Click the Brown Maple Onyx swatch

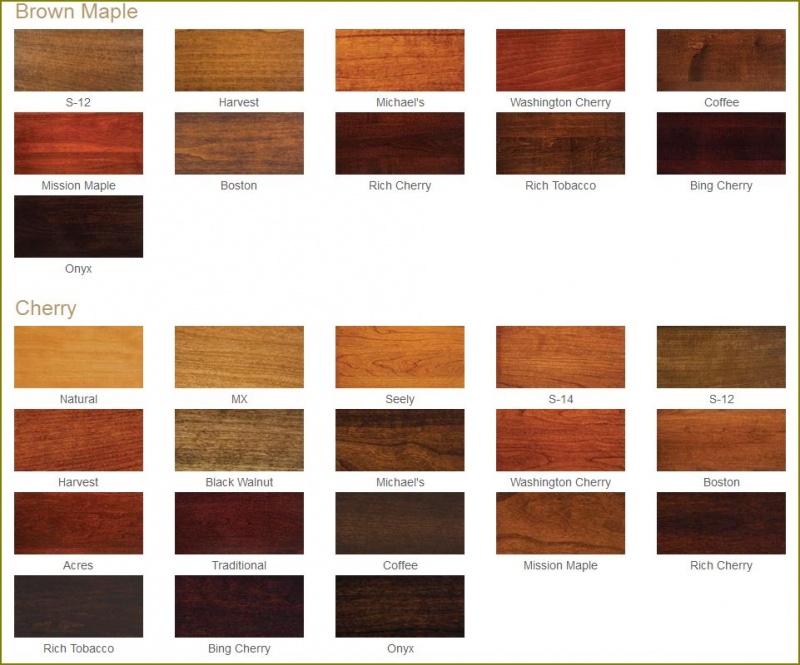coord(79,227)
